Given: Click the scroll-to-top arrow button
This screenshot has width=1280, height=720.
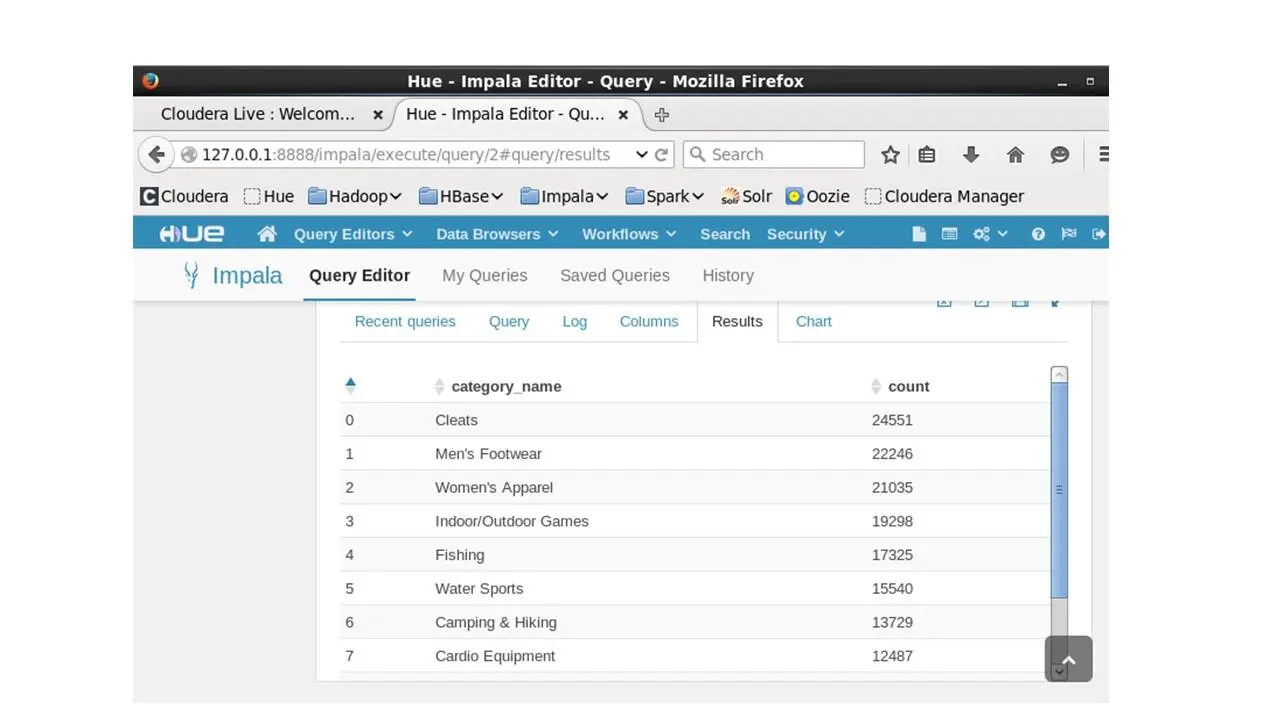Looking at the screenshot, I should [x=1068, y=659].
